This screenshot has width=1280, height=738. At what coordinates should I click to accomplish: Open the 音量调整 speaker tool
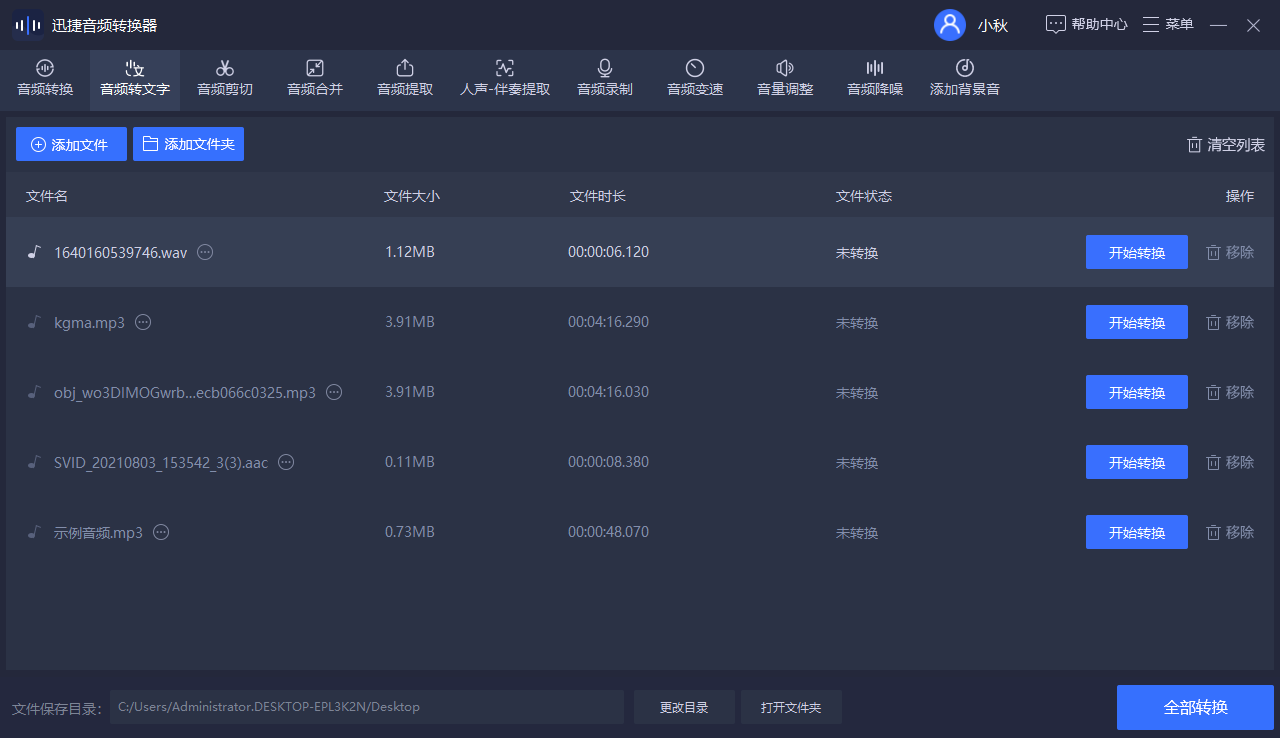[785, 78]
